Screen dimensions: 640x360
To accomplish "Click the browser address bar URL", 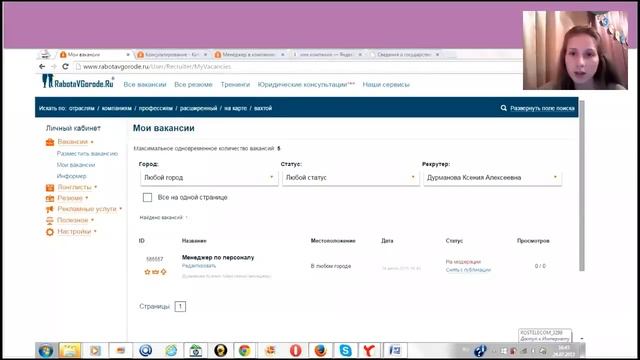I will [x=157, y=67].
